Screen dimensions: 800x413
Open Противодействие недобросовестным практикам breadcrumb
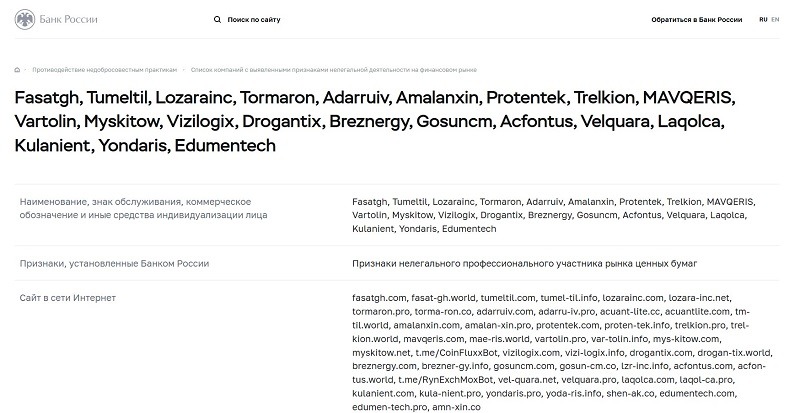[105, 70]
